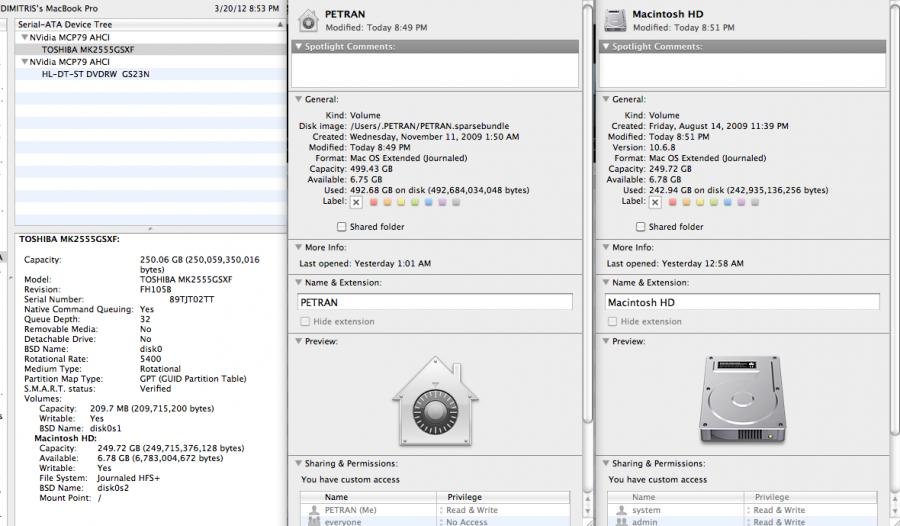Apply gray label to Macintosh HD
The height and width of the screenshot is (526, 900).
(x=755, y=202)
